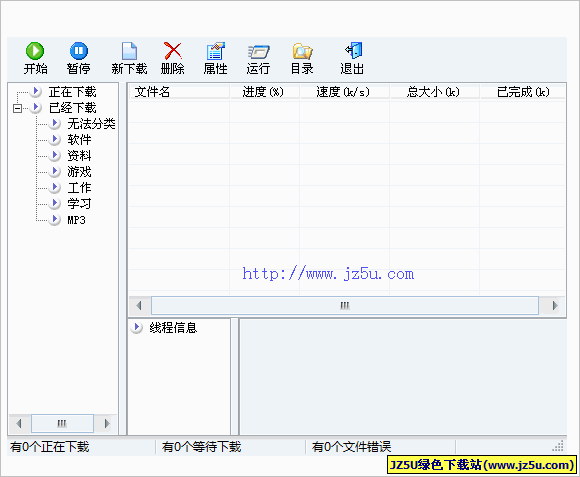Sort by 总大小(k) column header
The height and width of the screenshot is (477, 580).
click(434, 92)
